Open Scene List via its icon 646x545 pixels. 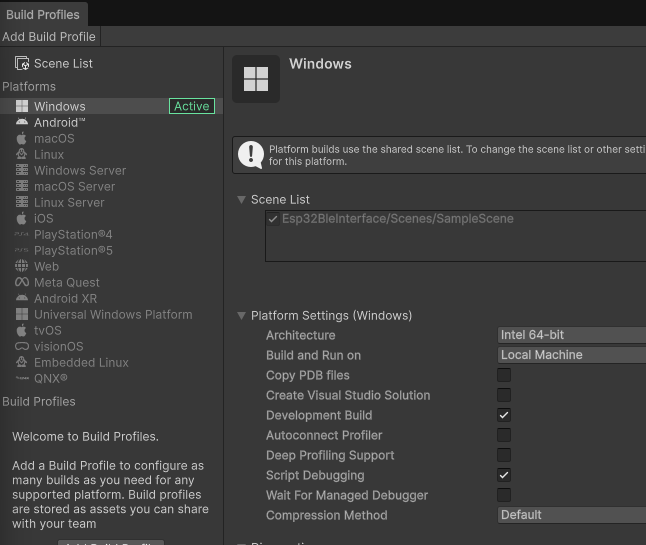click(22, 63)
